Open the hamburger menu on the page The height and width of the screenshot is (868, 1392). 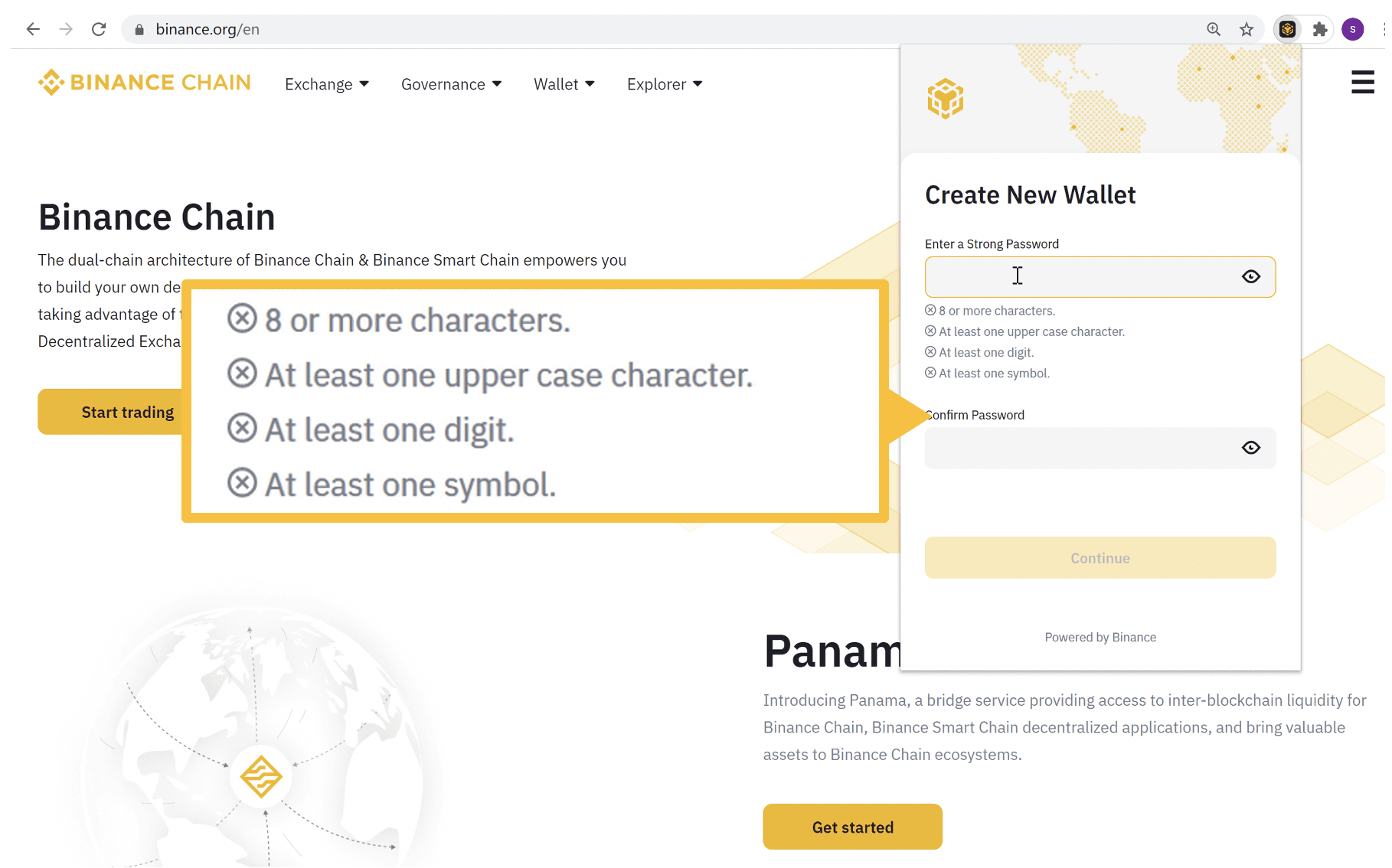pos(1363,82)
